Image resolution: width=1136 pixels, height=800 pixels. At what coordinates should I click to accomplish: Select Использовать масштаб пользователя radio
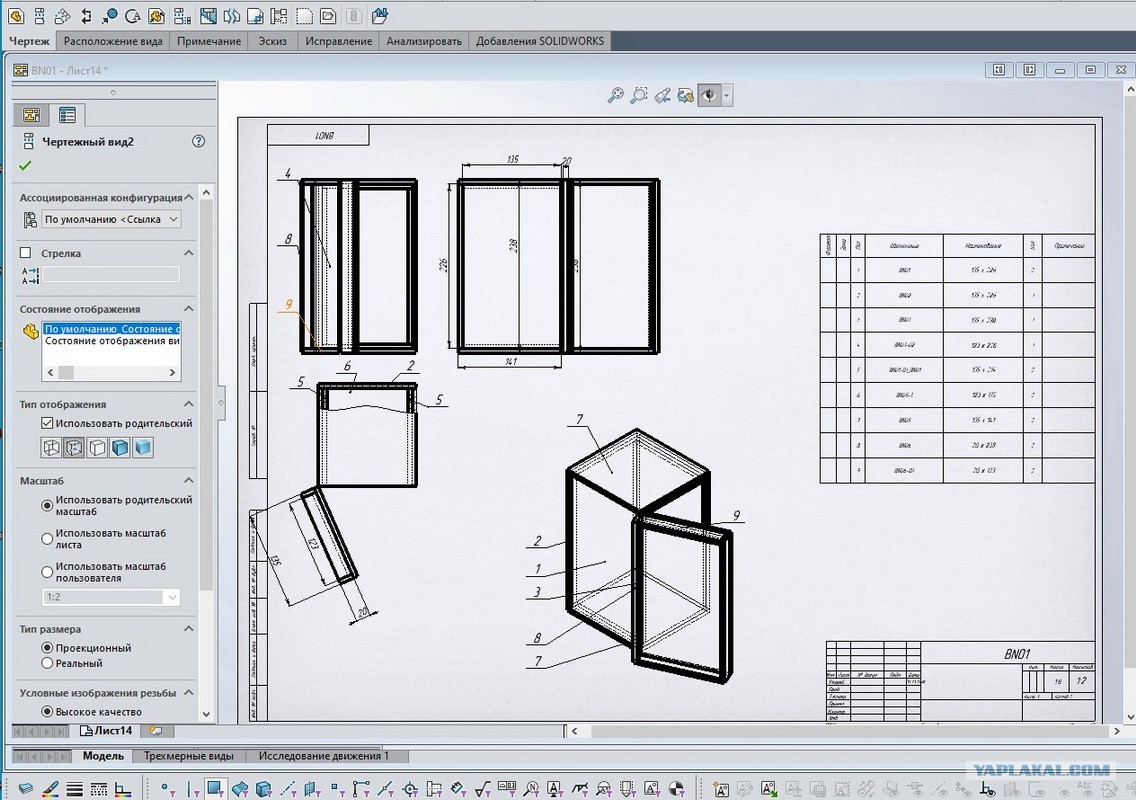pyautogui.click(x=47, y=572)
